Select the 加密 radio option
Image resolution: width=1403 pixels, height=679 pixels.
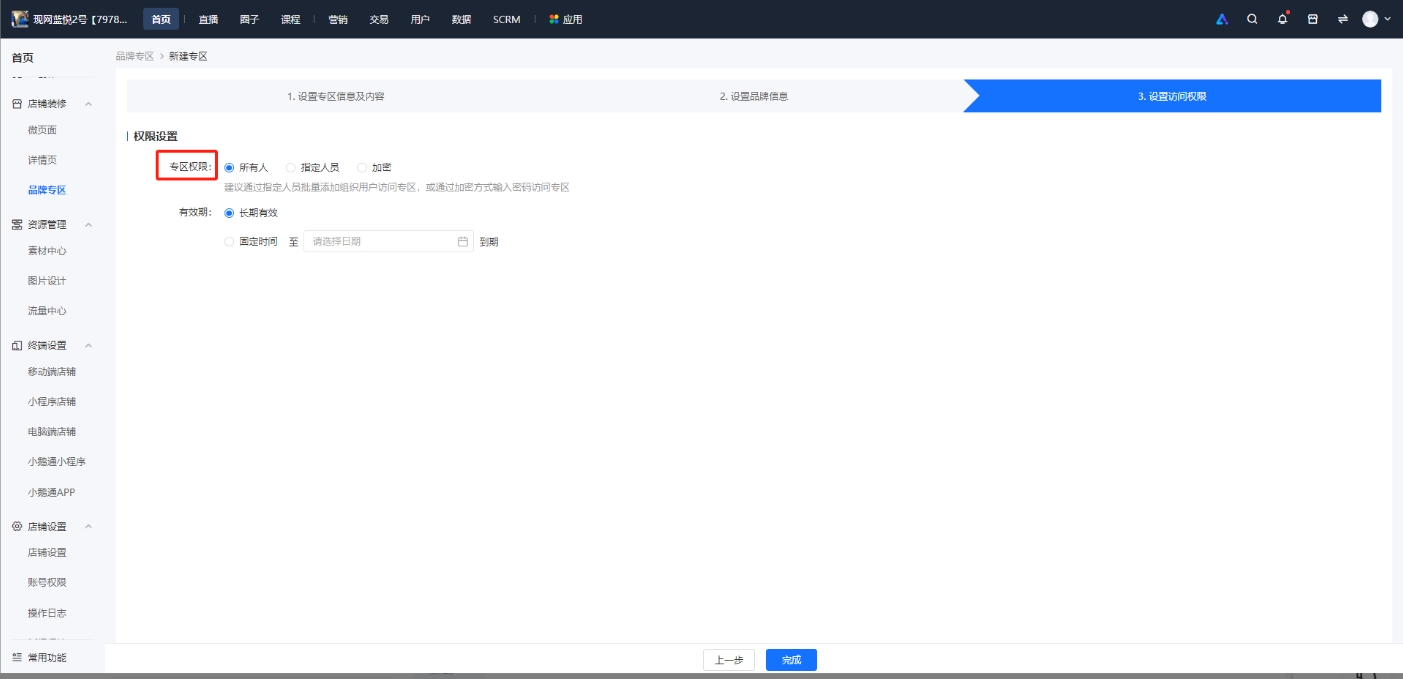[360, 167]
